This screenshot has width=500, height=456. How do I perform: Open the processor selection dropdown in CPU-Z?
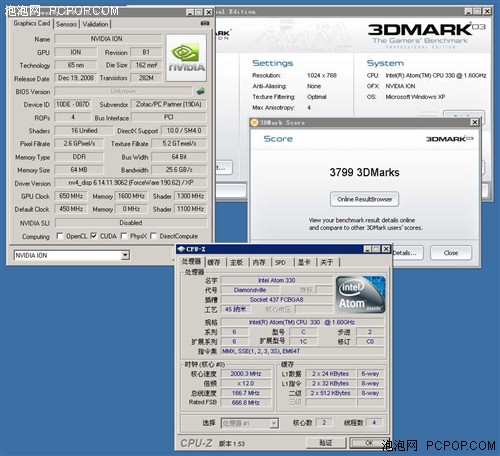274,423
